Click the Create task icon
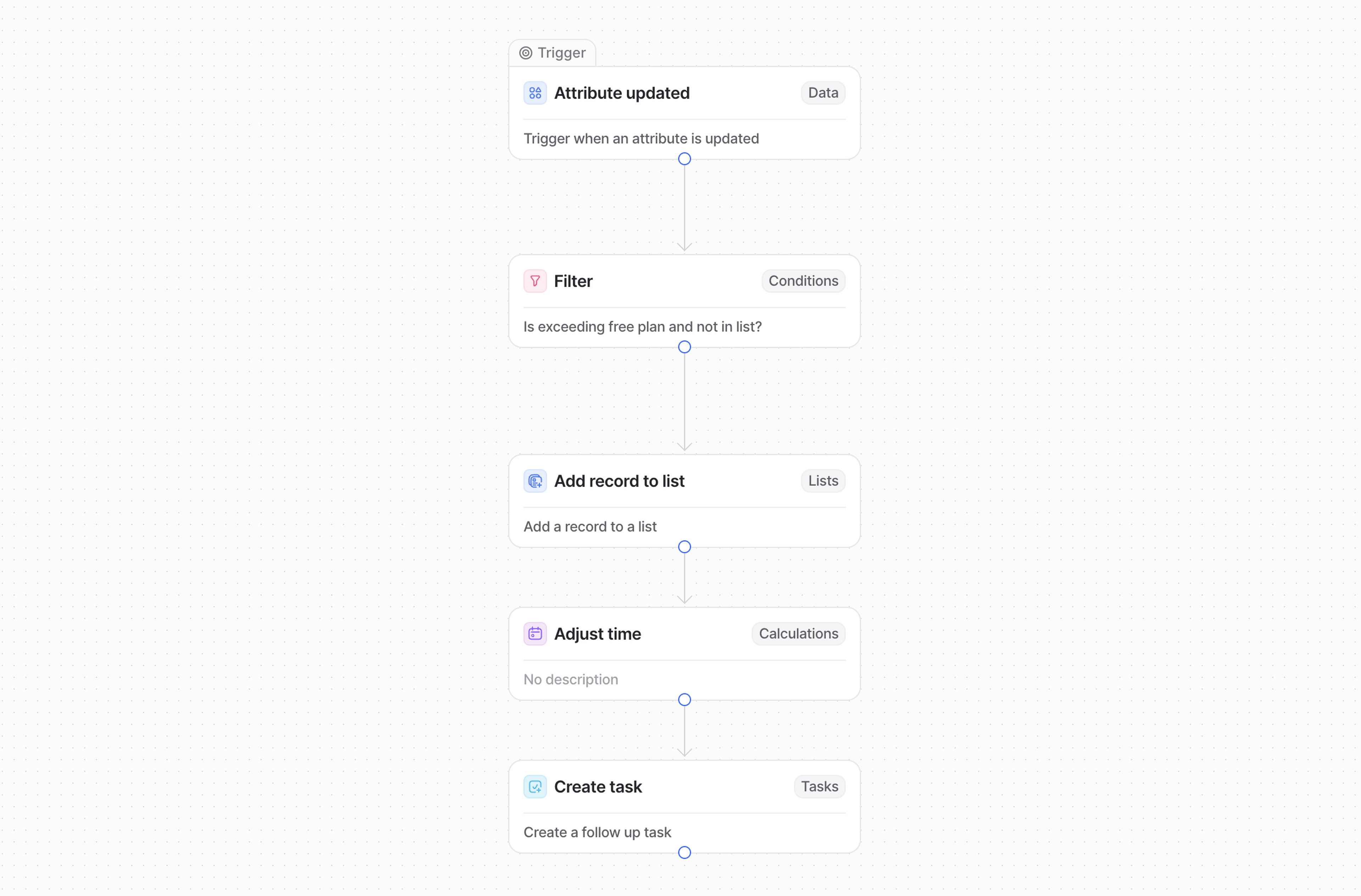Viewport: 1361px width, 896px height. (x=535, y=787)
